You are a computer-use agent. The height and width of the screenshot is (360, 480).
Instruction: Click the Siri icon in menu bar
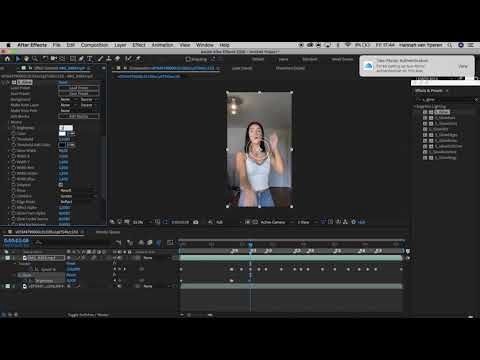(x=461, y=45)
